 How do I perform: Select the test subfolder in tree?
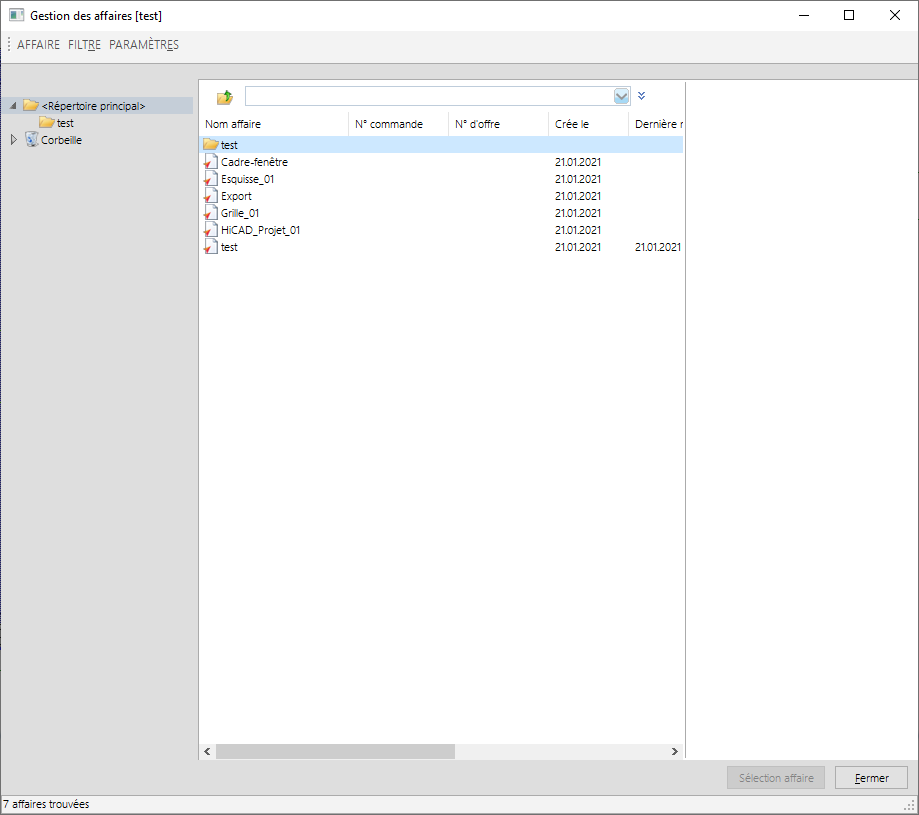(65, 123)
